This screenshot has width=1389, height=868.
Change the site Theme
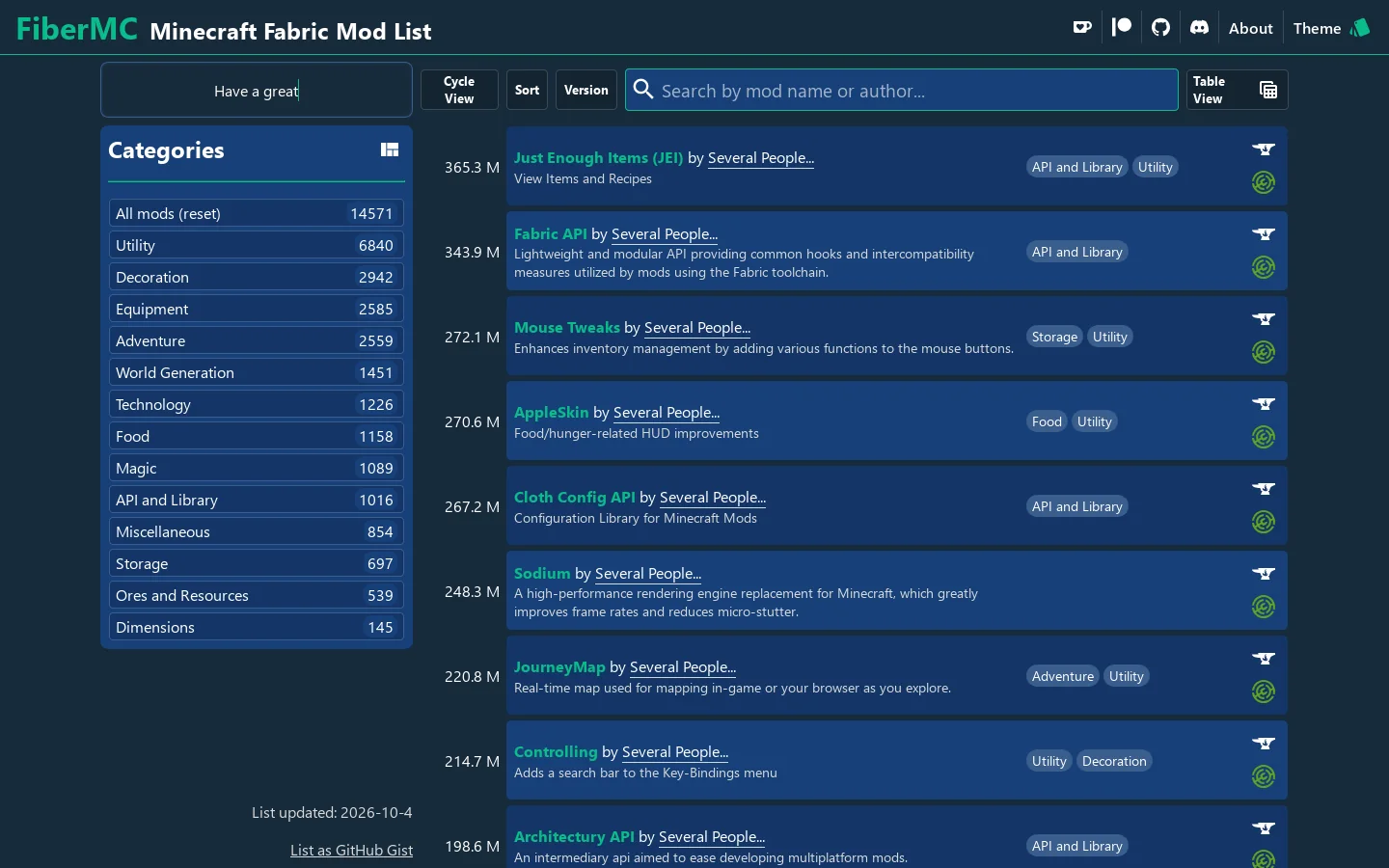click(x=1331, y=28)
